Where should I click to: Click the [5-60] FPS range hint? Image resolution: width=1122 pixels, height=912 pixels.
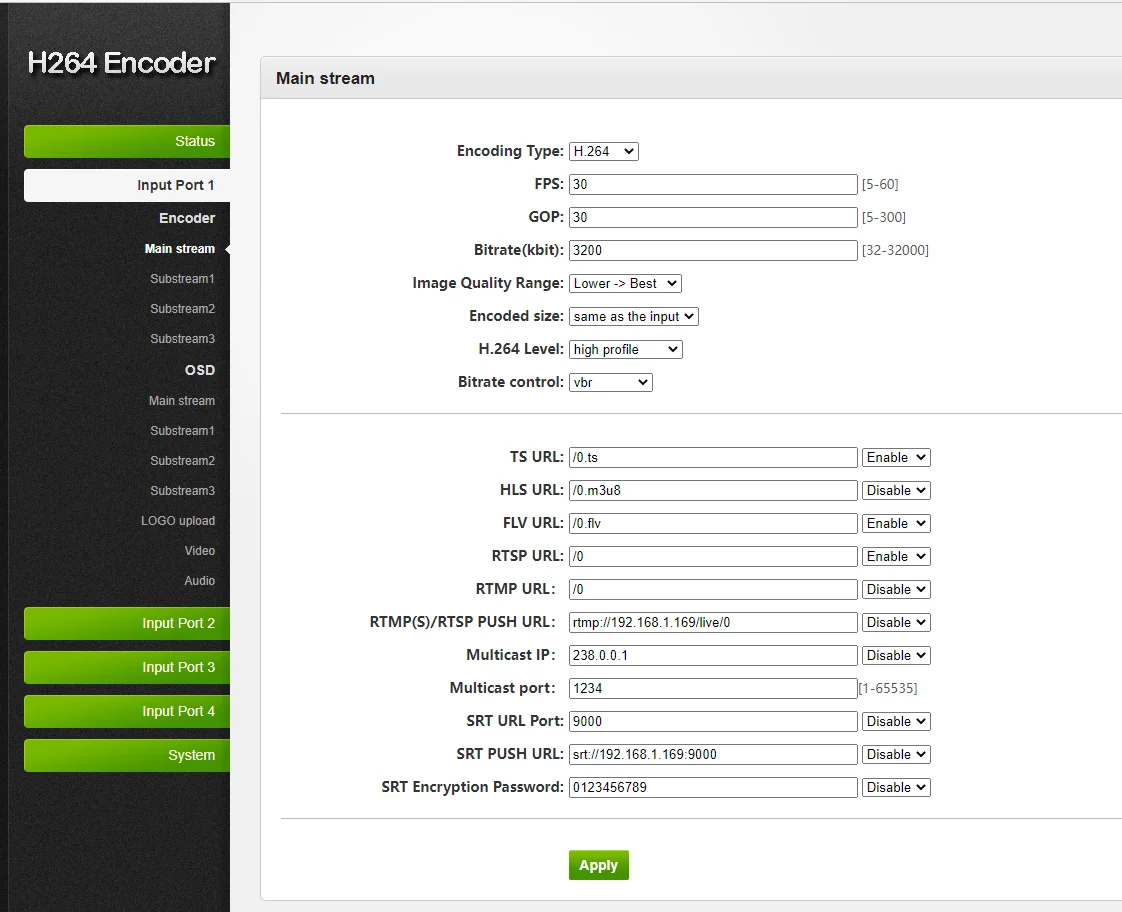(880, 185)
